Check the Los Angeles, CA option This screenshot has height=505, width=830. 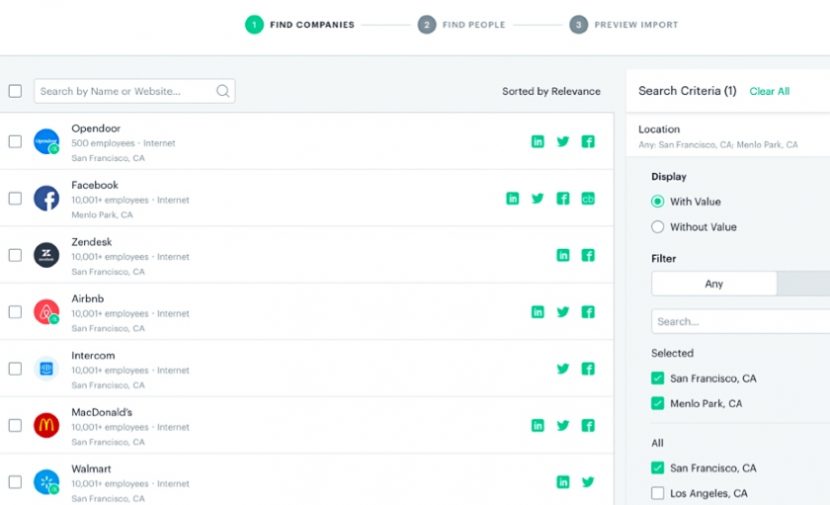(x=657, y=493)
